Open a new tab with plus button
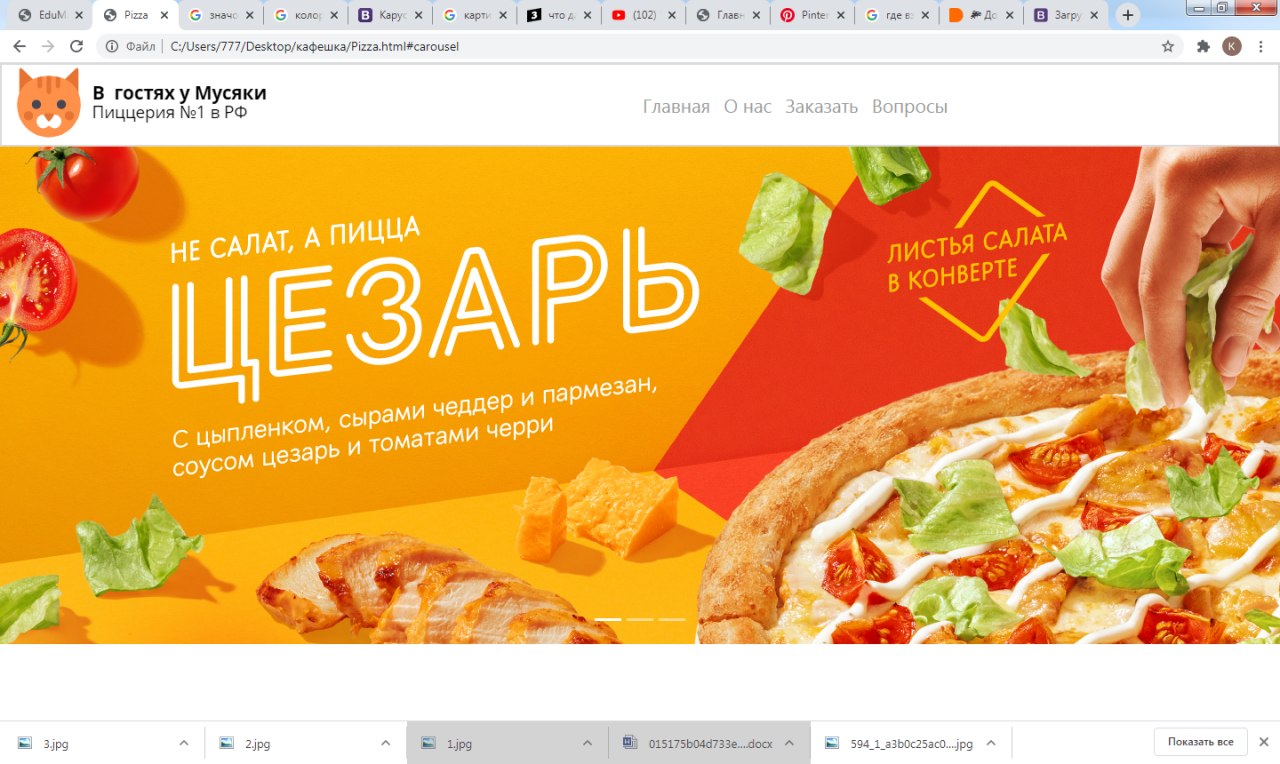The height and width of the screenshot is (764, 1280). click(1128, 15)
